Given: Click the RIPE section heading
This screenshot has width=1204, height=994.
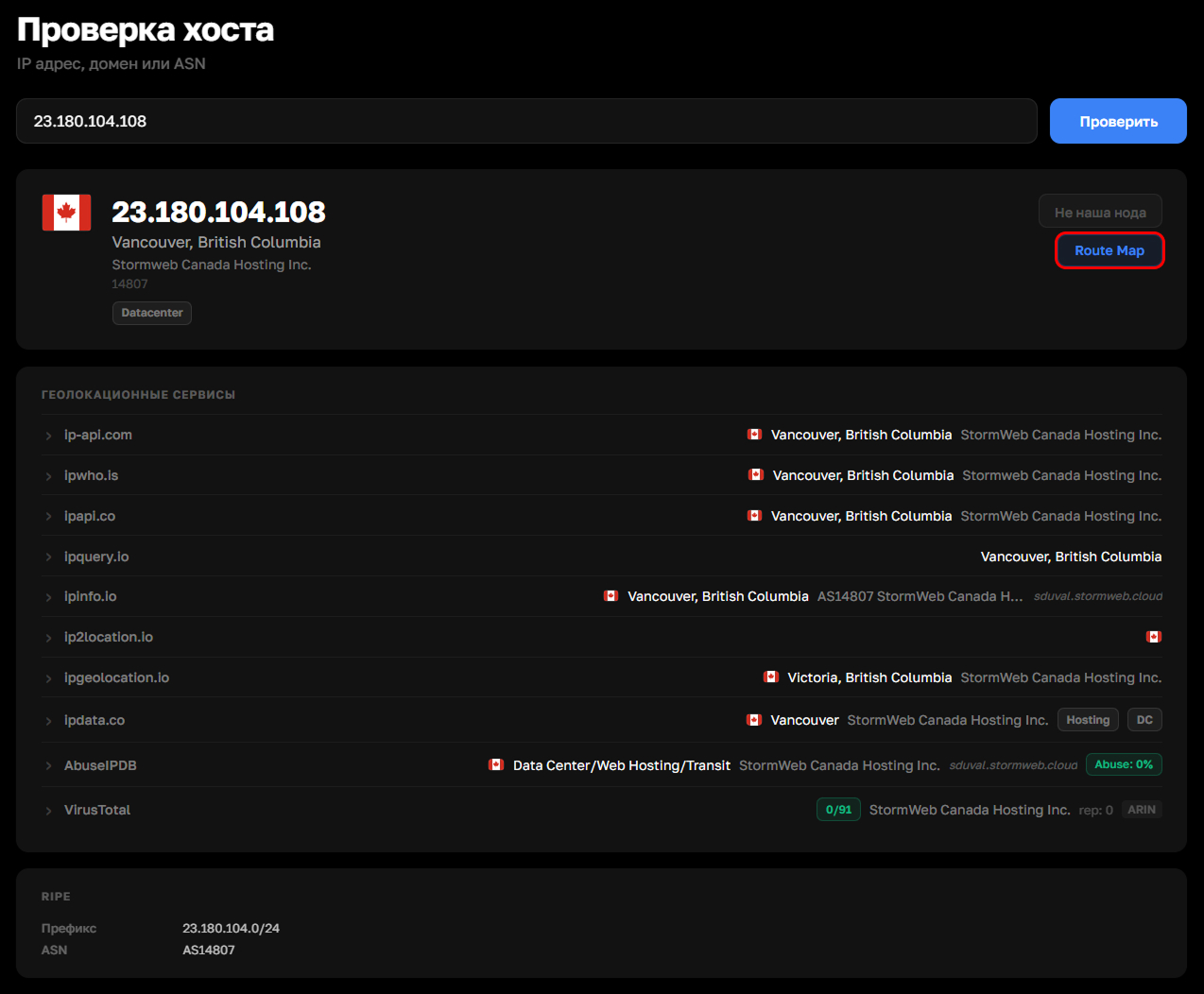Looking at the screenshot, I should (x=56, y=896).
